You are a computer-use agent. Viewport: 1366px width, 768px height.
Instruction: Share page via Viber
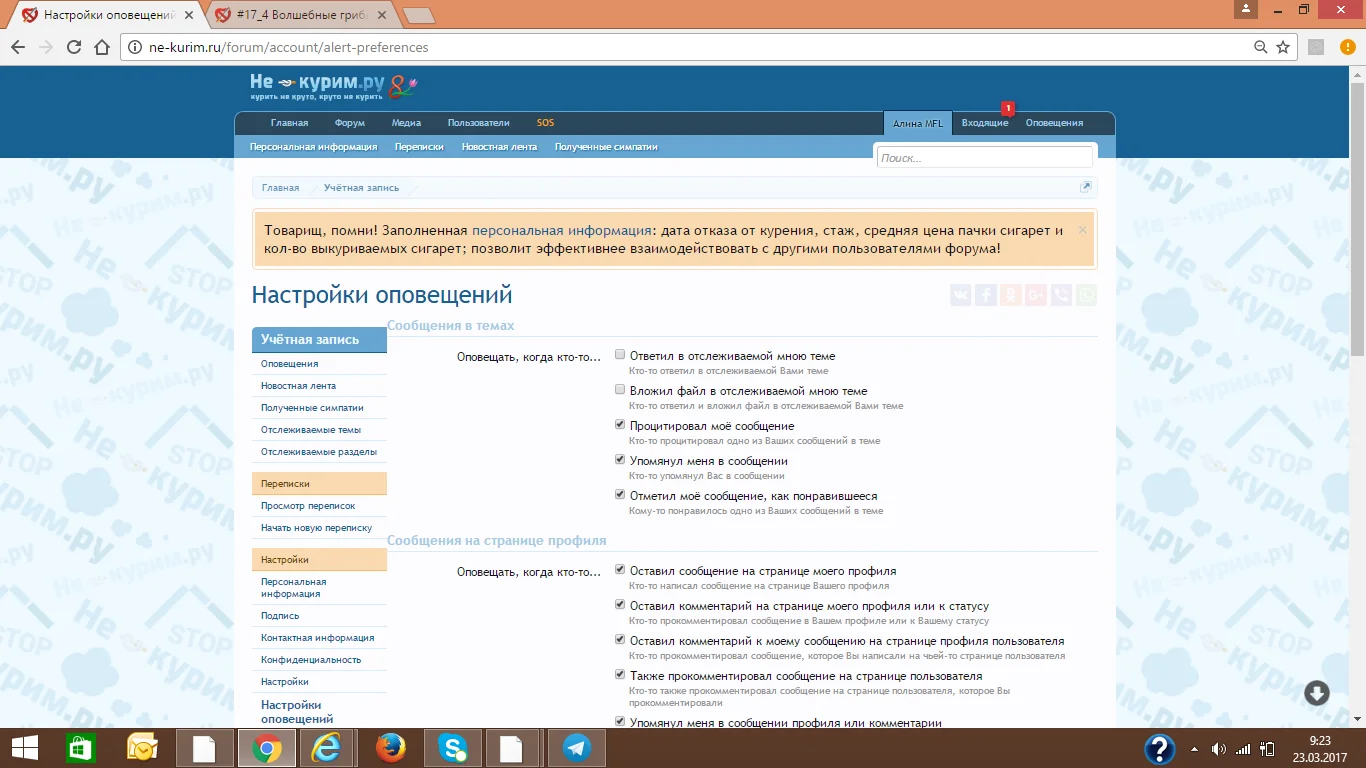1061,295
